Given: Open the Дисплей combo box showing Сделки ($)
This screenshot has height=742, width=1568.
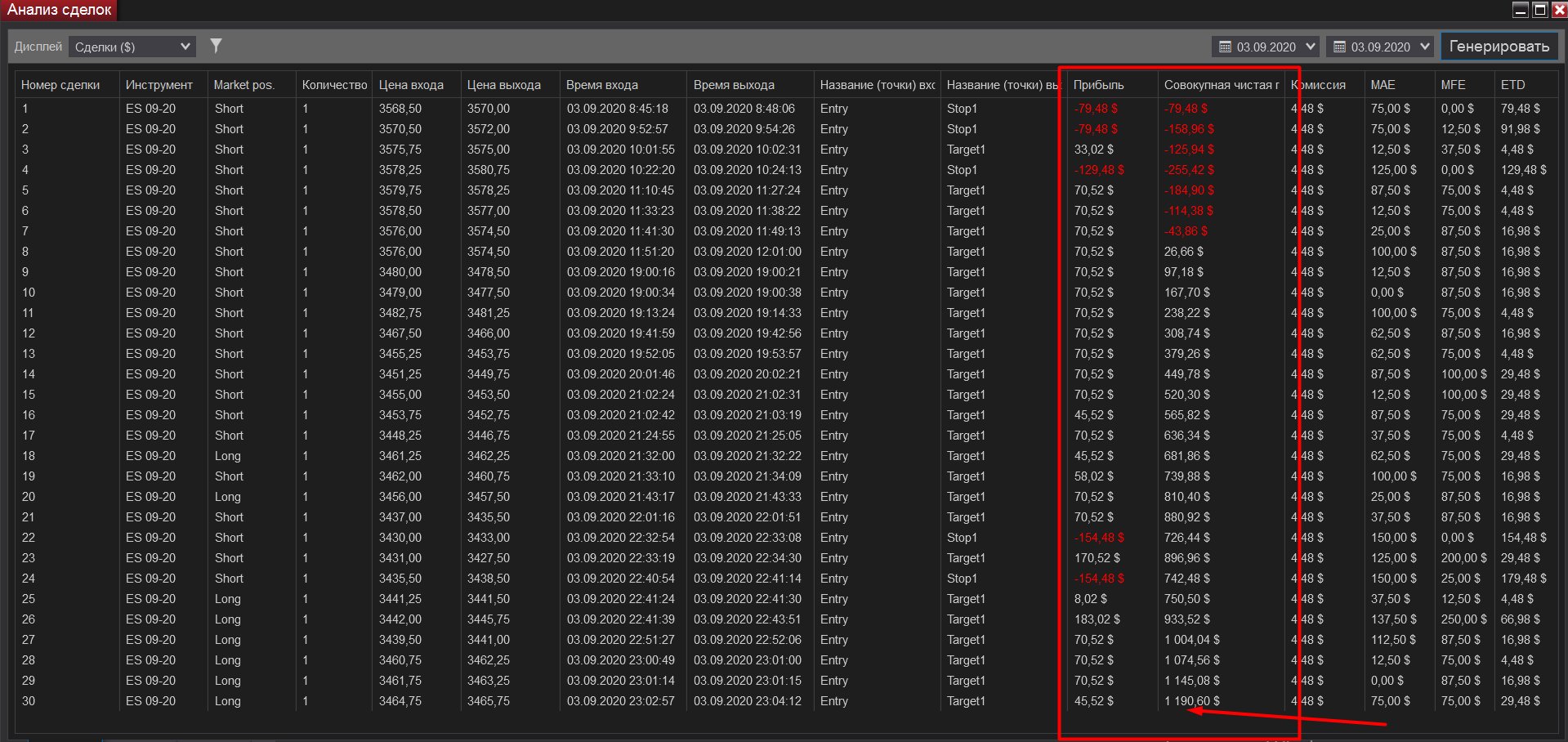Looking at the screenshot, I should pos(132,47).
